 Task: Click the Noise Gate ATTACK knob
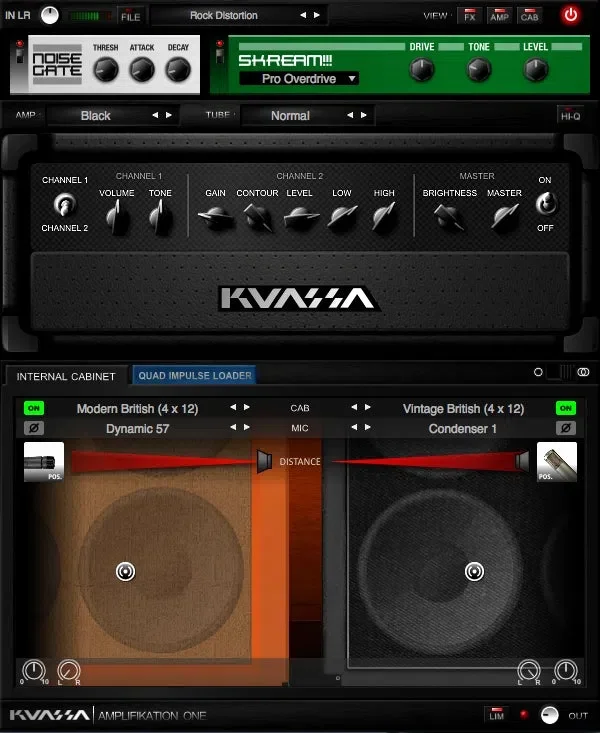(x=142, y=70)
